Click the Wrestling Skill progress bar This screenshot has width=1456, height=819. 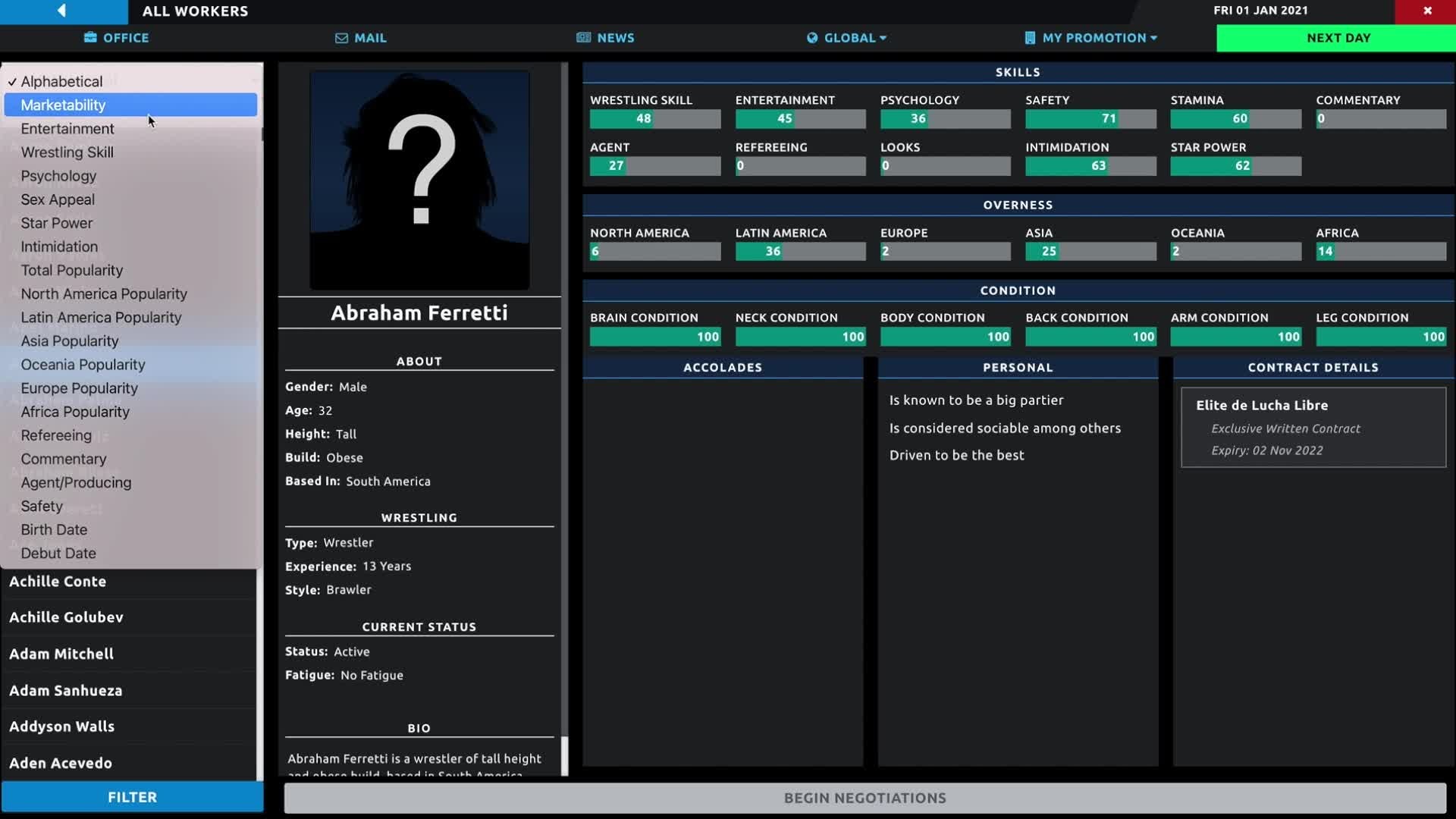654,119
